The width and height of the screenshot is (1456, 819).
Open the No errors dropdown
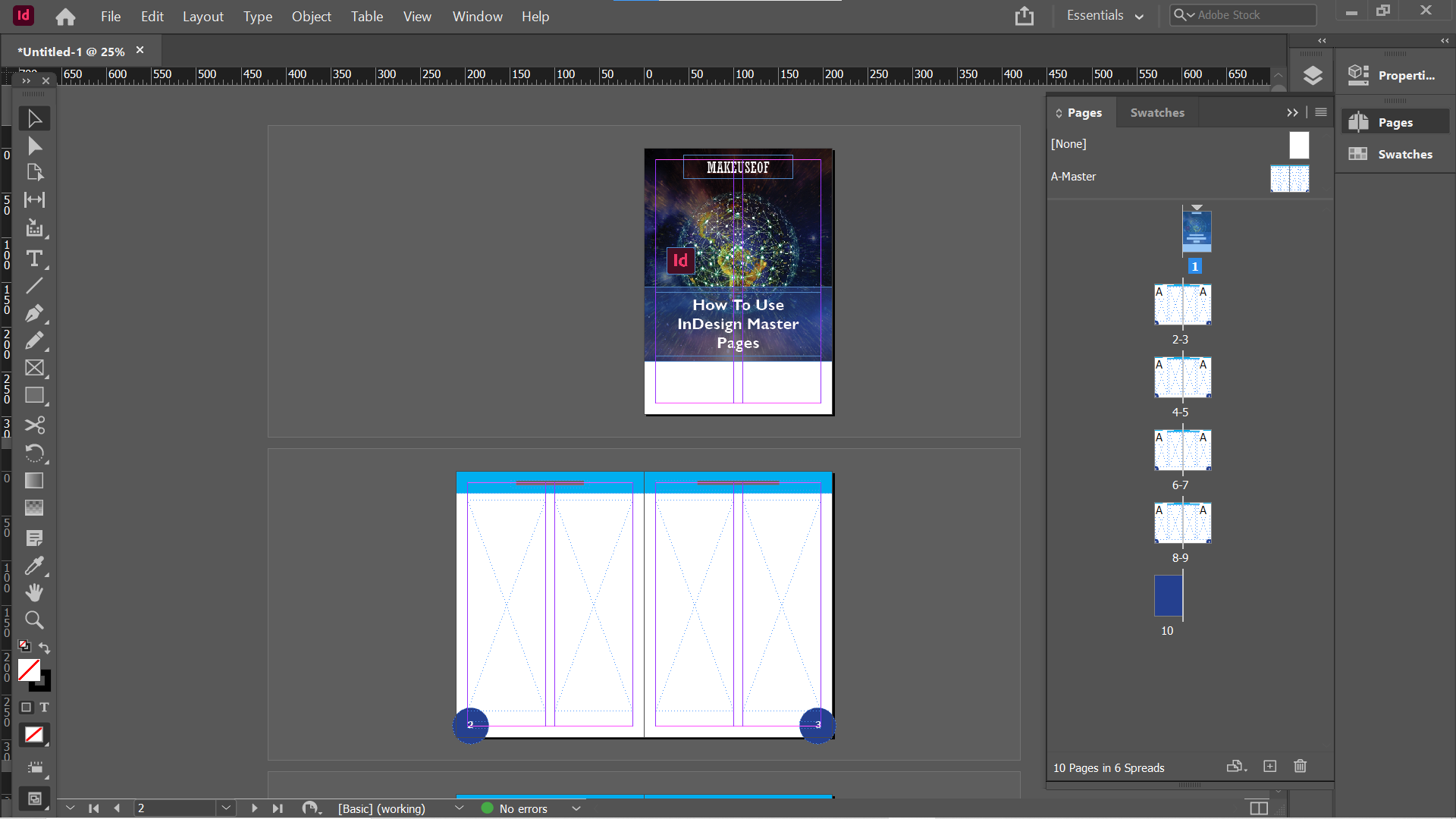click(x=576, y=808)
